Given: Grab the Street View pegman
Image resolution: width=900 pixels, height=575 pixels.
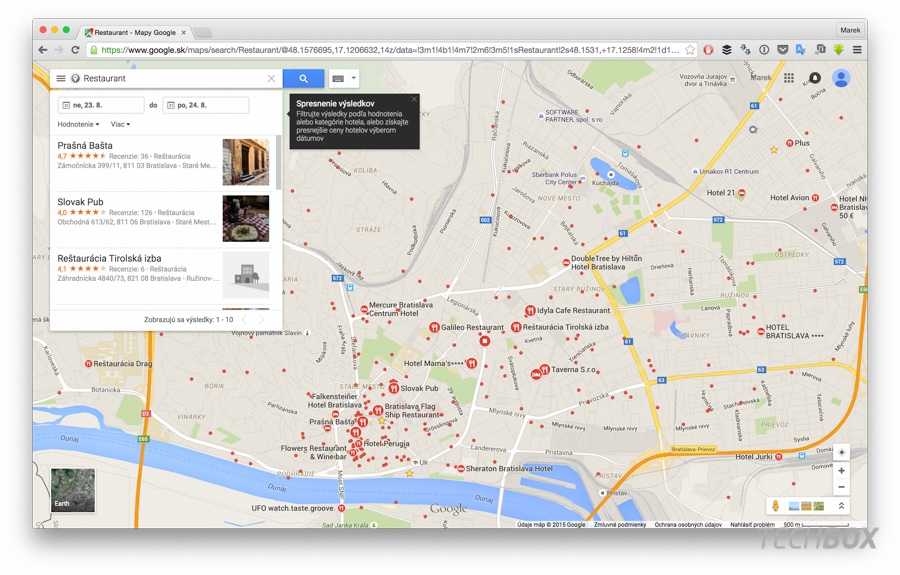Looking at the screenshot, I should (x=775, y=506).
